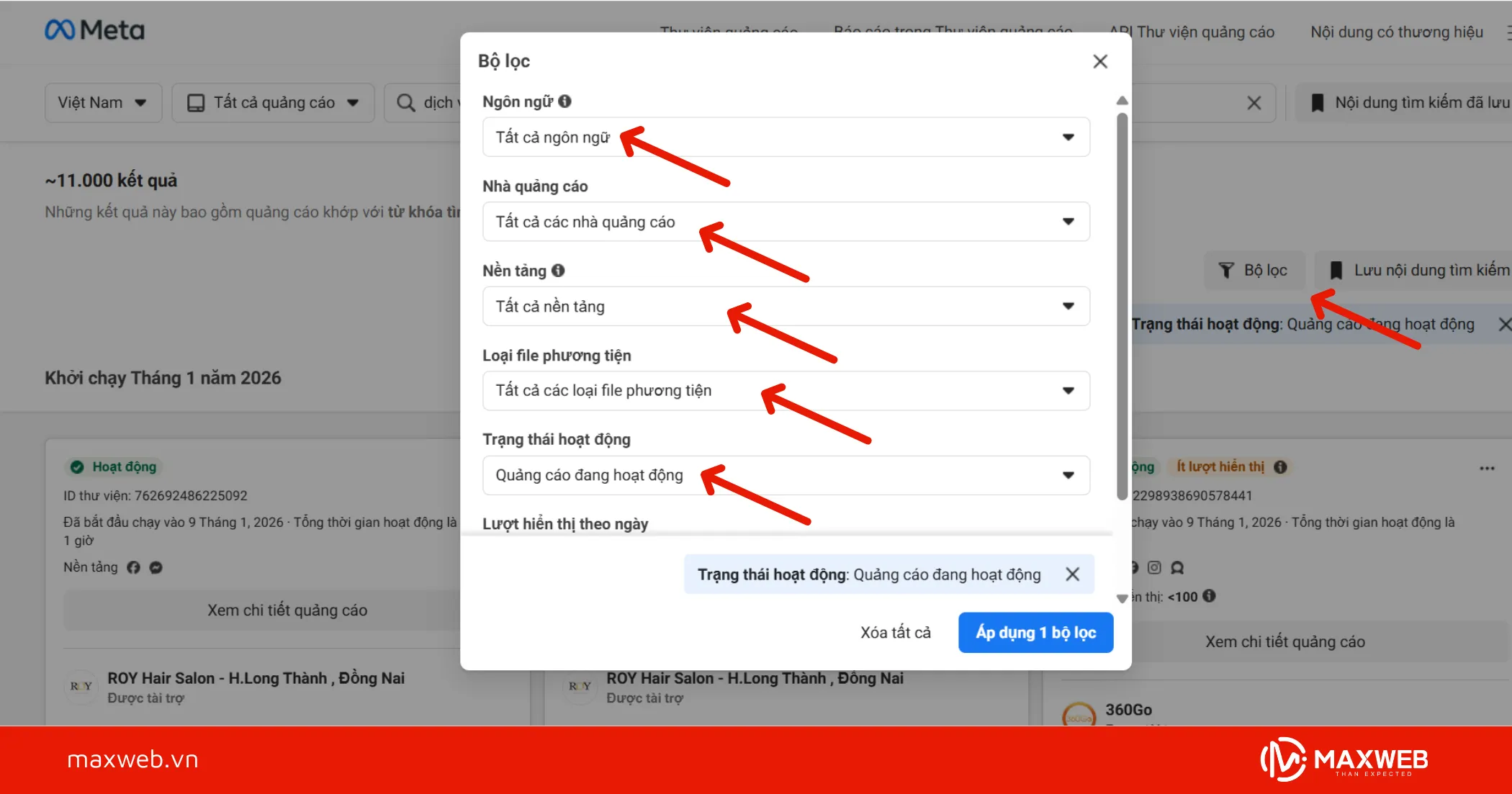
Task: Click Áp dụng 1 bộ lọc button
Action: [1035, 633]
